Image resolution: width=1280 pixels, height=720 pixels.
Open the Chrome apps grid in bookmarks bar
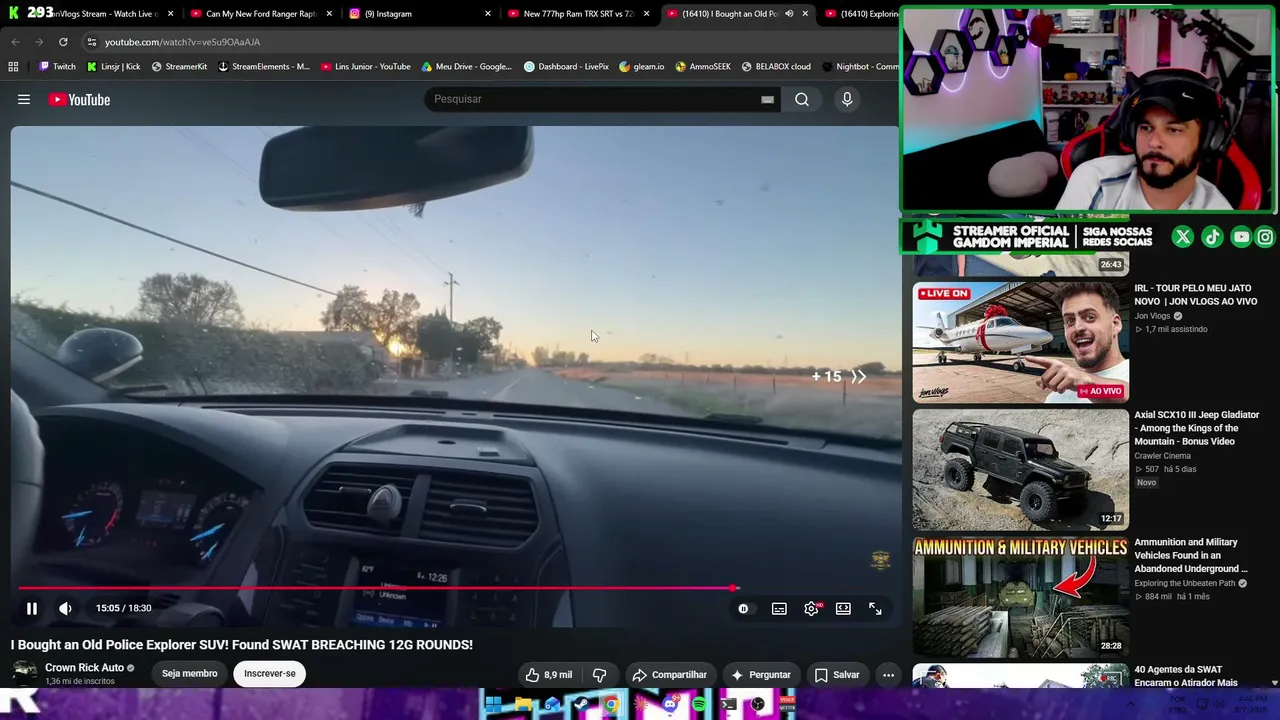pos(13,67)
